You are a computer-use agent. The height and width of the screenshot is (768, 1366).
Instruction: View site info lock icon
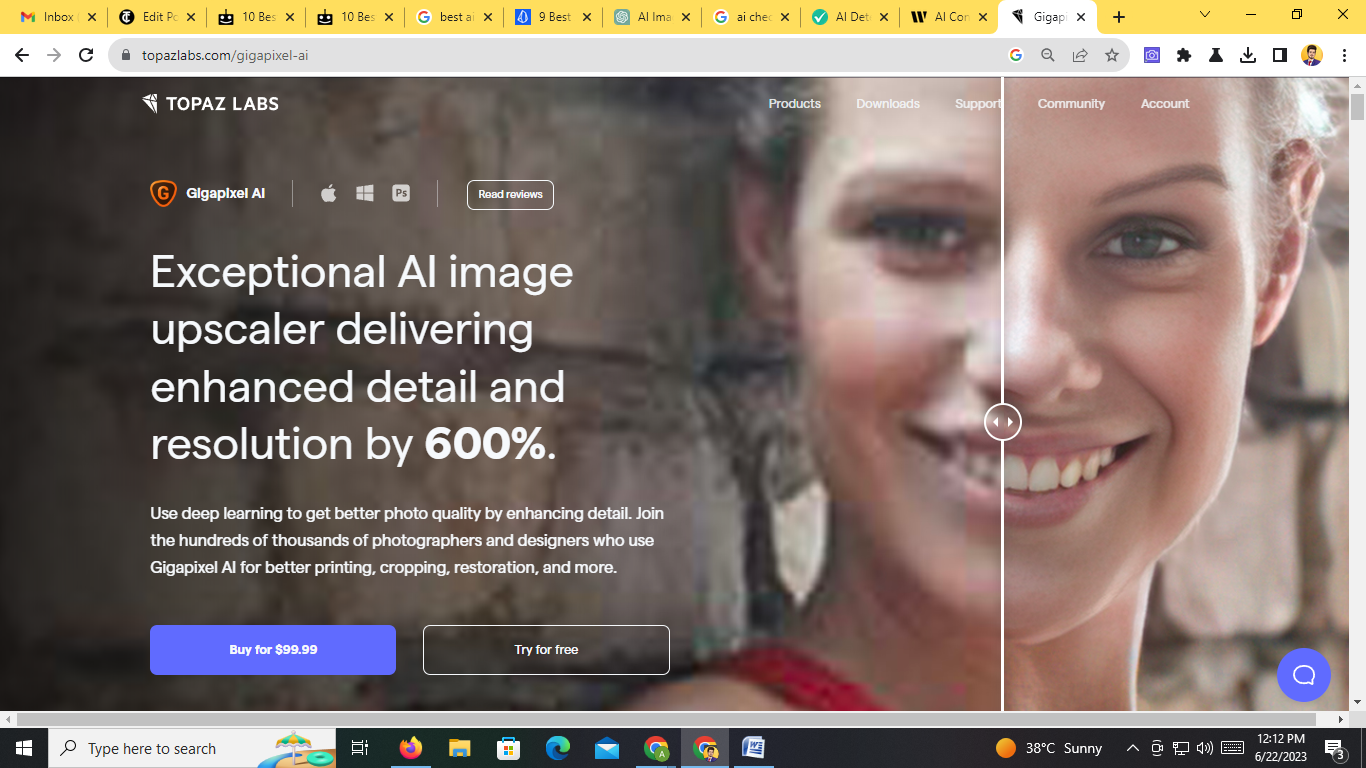click(x=126, y=56)
